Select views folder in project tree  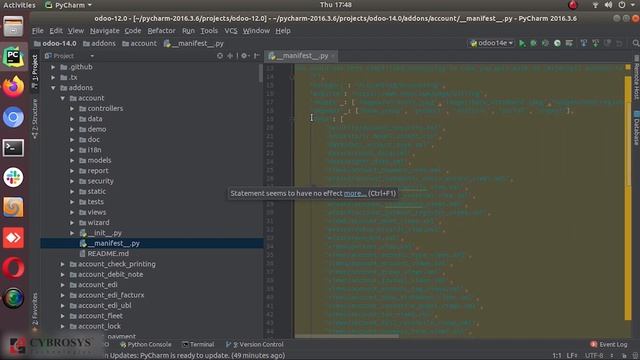(x=97, y=212)
